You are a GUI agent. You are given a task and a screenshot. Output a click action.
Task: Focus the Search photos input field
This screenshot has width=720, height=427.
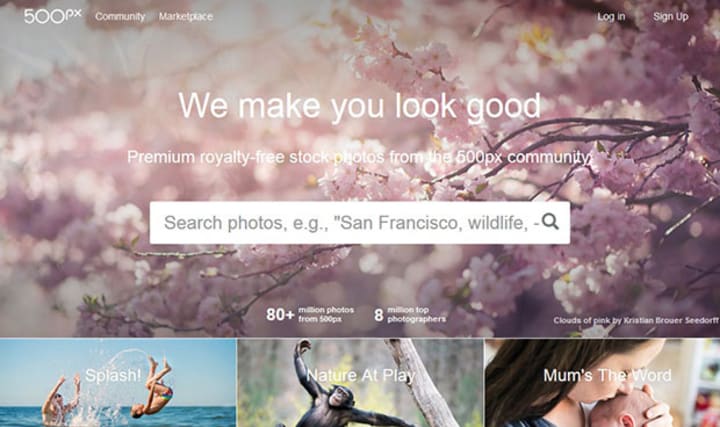point(360,223)
